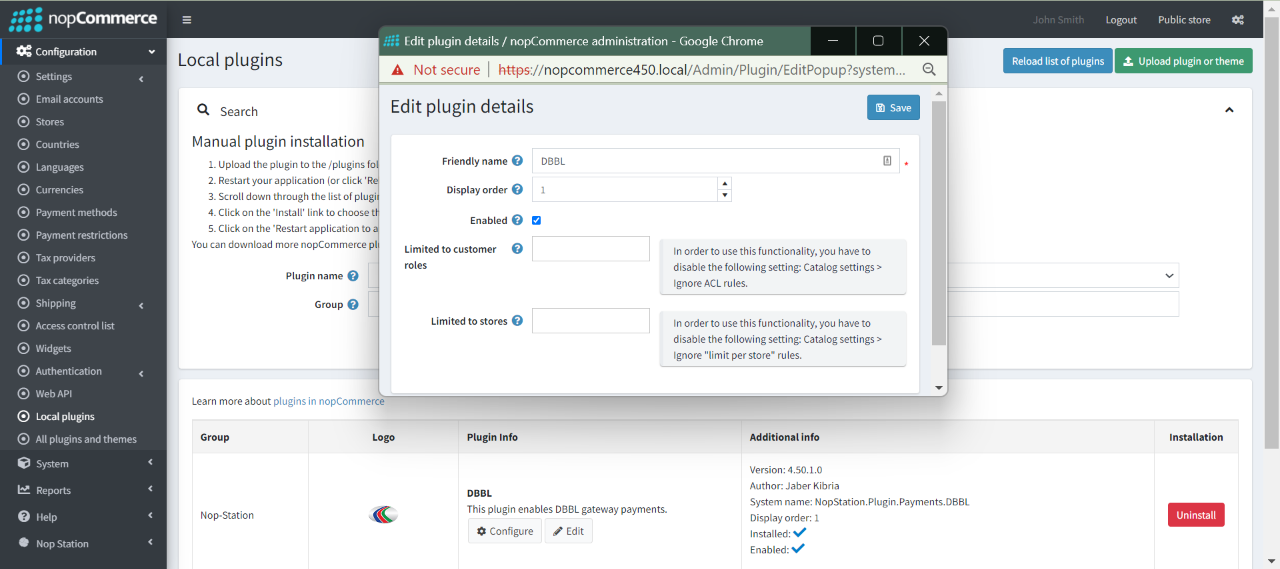Open Countries in sidebar
Viewport: 1280px width, 569px height.
click(x=57, y=145)
